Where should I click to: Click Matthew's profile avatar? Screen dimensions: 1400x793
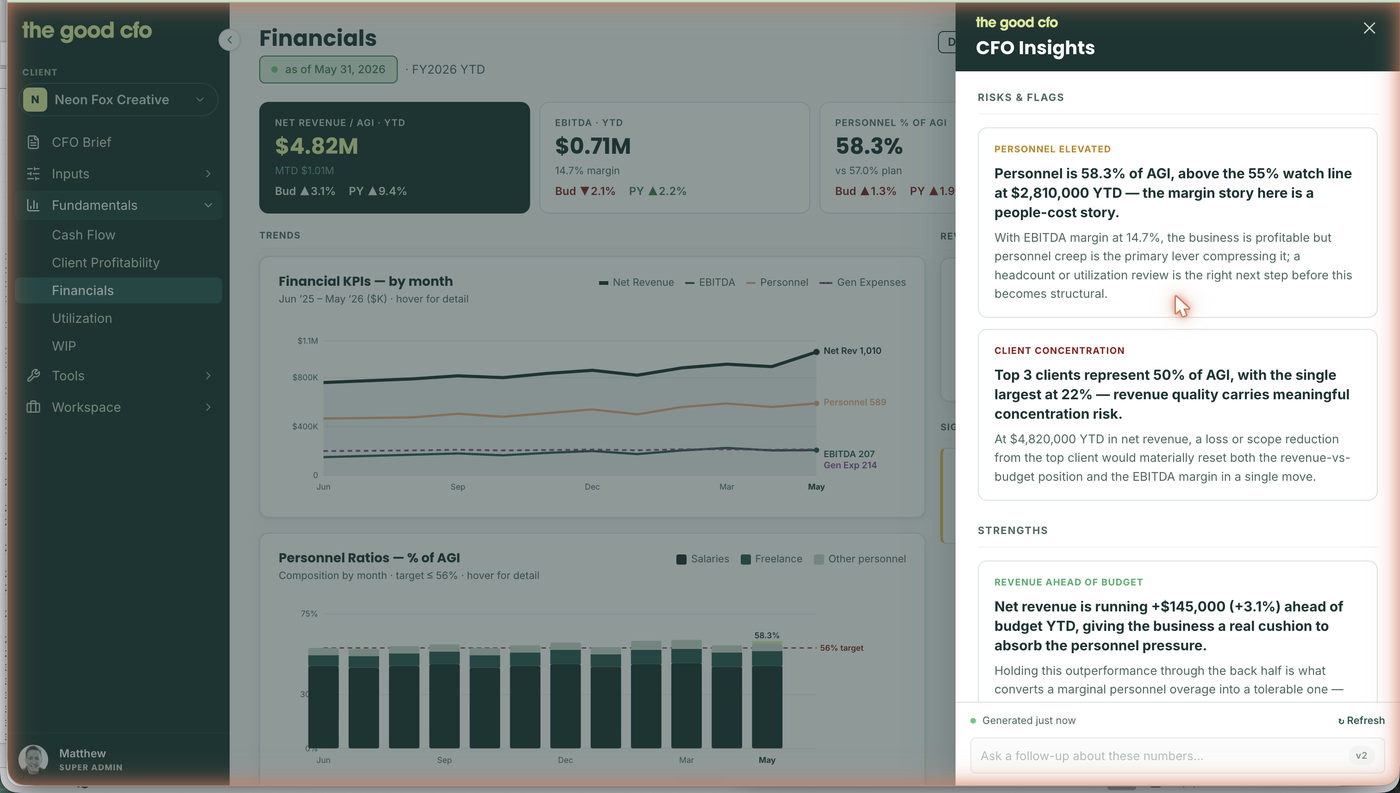[33, 759]
